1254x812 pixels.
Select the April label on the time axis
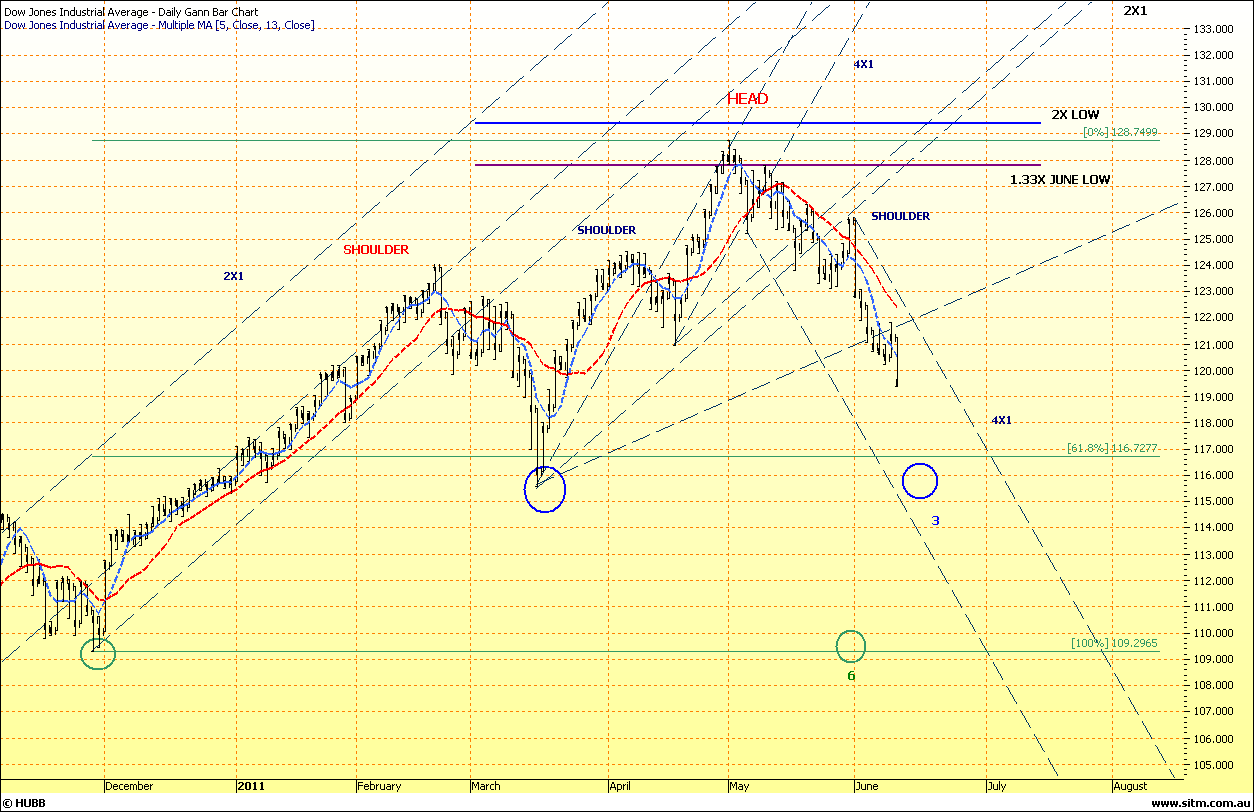point(620,786)
